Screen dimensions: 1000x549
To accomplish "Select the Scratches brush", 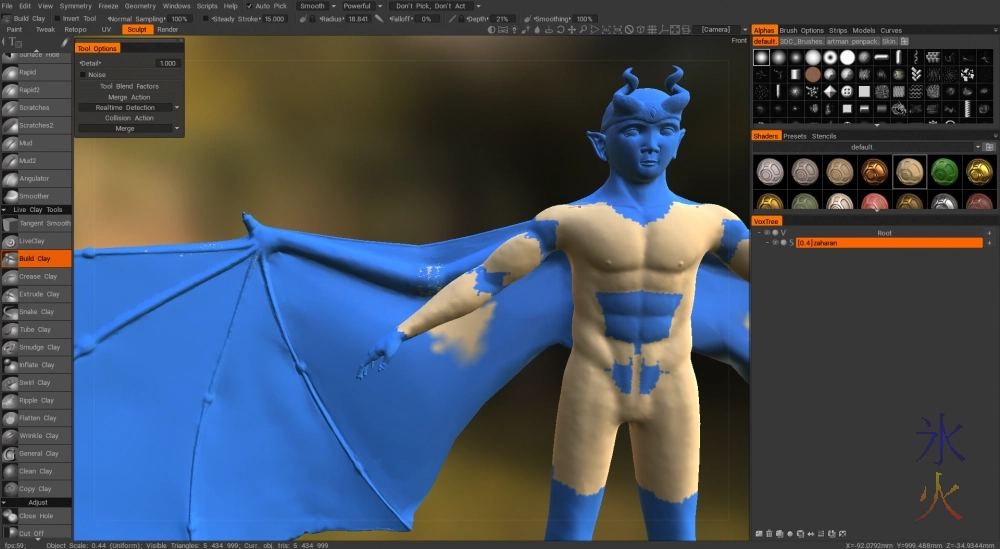I will click(36, 108).
